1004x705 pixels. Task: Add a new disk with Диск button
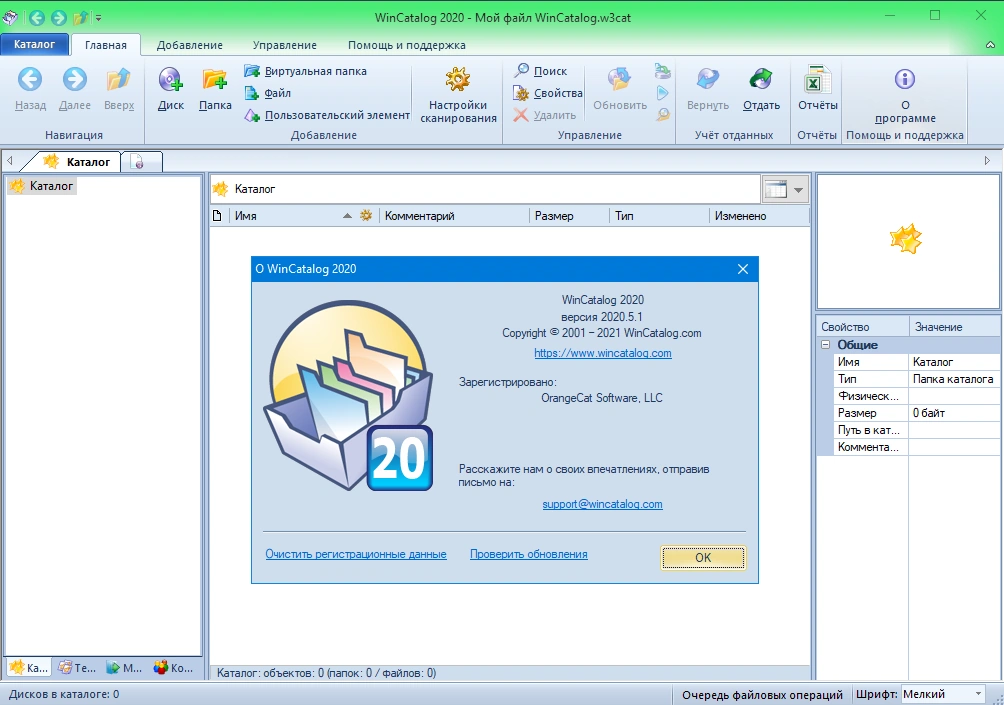(171, 89)
